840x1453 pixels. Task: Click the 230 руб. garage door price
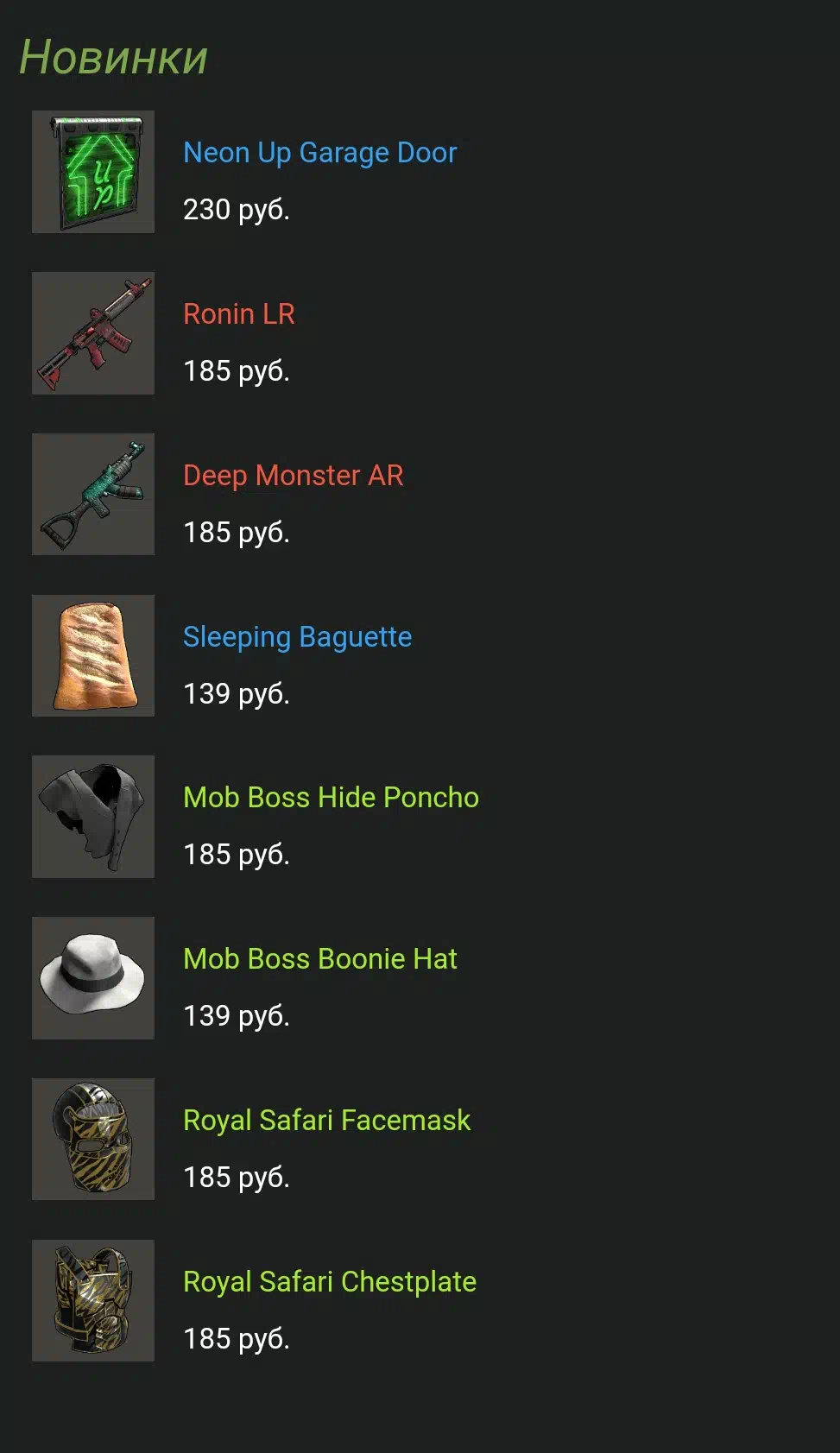[237, 210]
